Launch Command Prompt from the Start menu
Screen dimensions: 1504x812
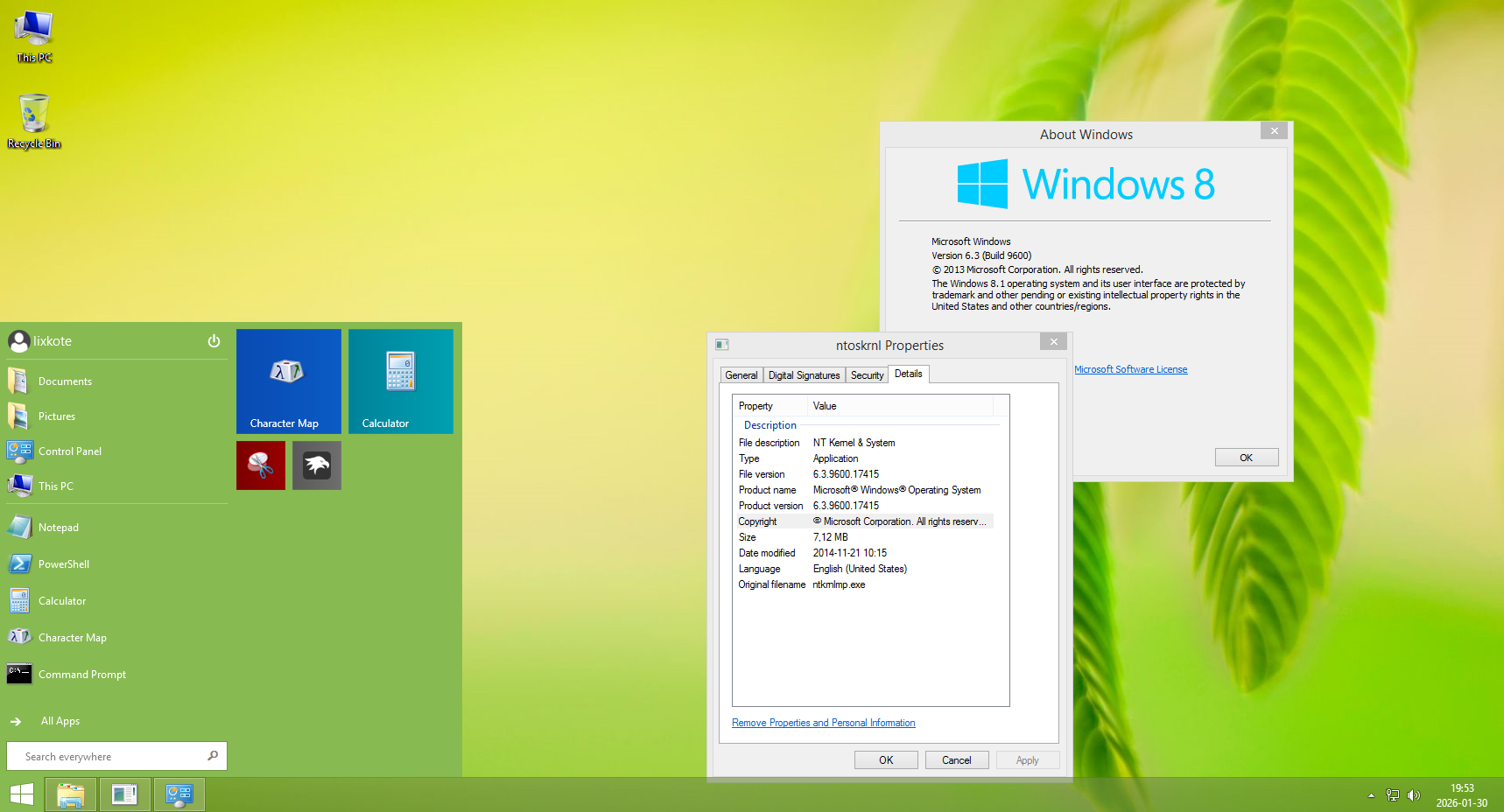(x=81, y=674)
